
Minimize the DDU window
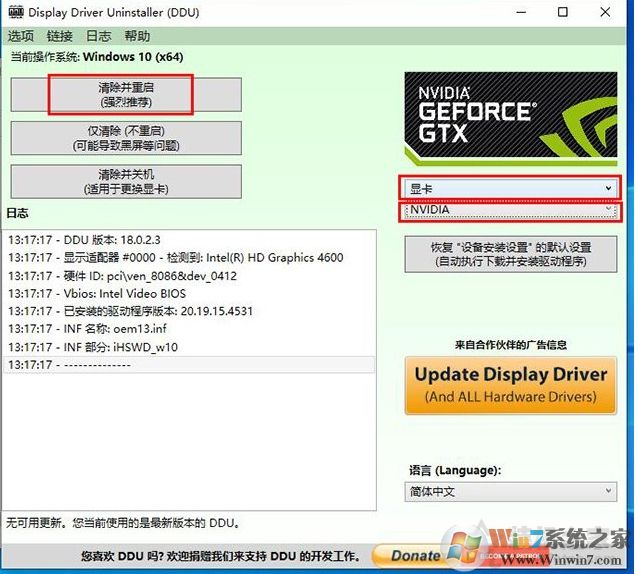tap(521, 12)
